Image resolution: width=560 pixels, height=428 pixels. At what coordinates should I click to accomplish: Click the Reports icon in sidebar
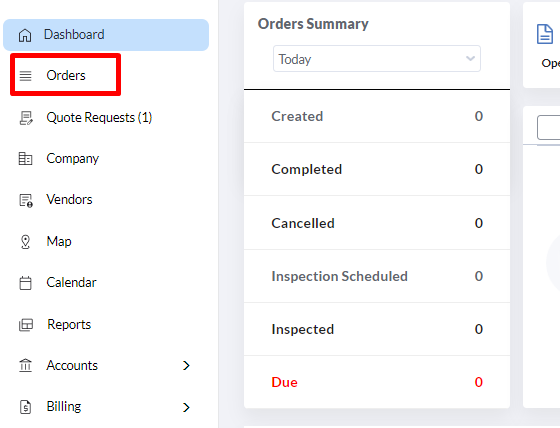(26, 325)
